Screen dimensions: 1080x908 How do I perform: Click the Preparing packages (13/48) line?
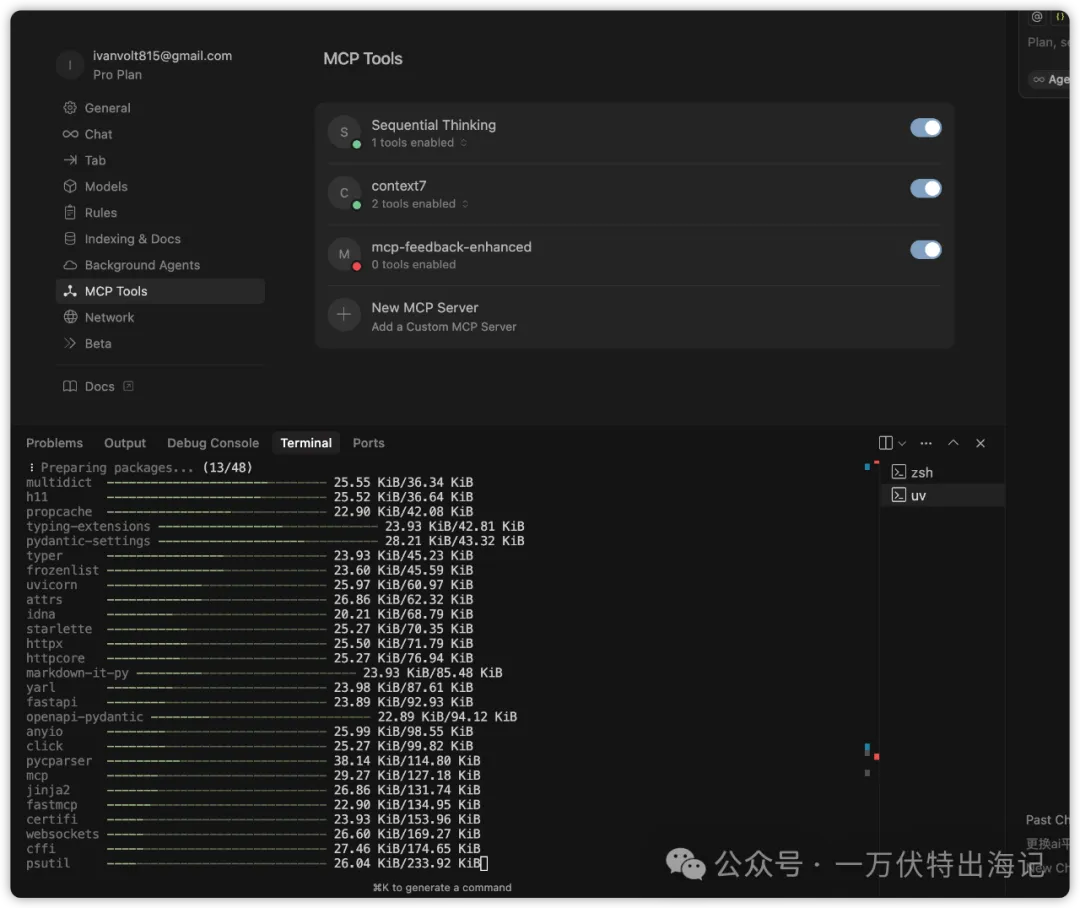pyautogui.click(x=140, y=467)
